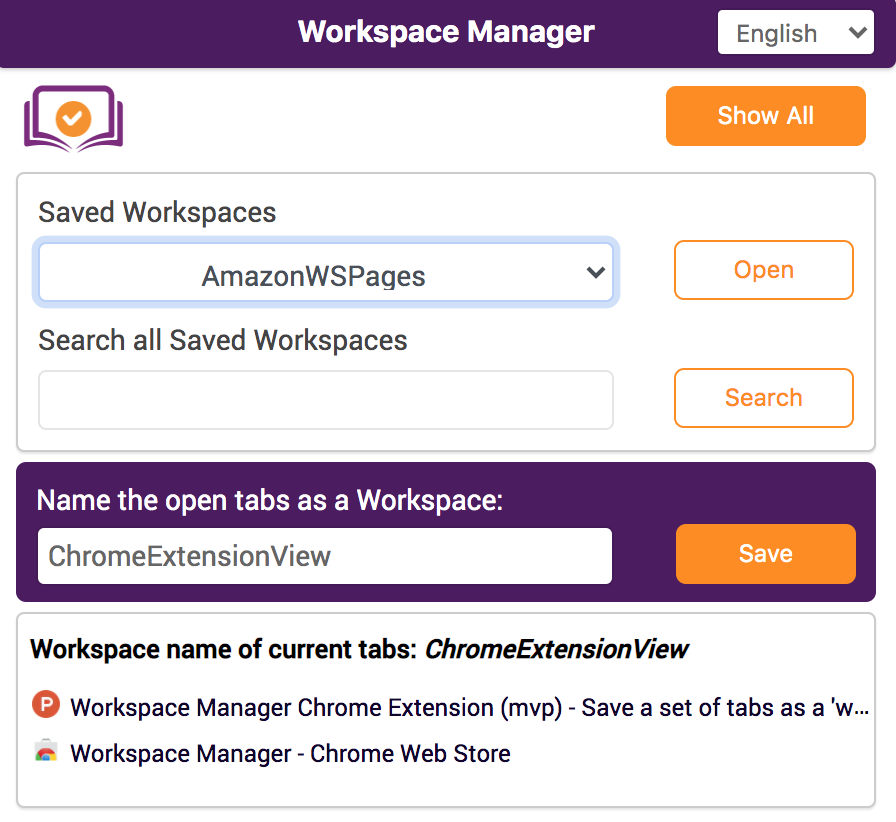Click the arrow on the English language selector
The width and height of the screenshot is (896, 822).
click(857, 32)
